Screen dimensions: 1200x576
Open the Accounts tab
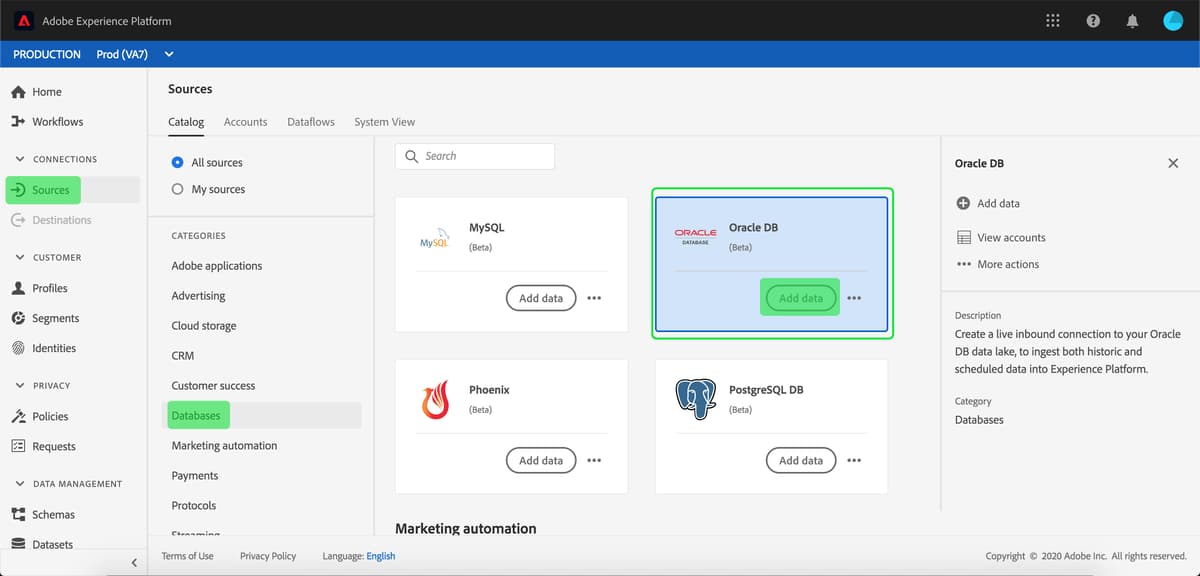245,121
